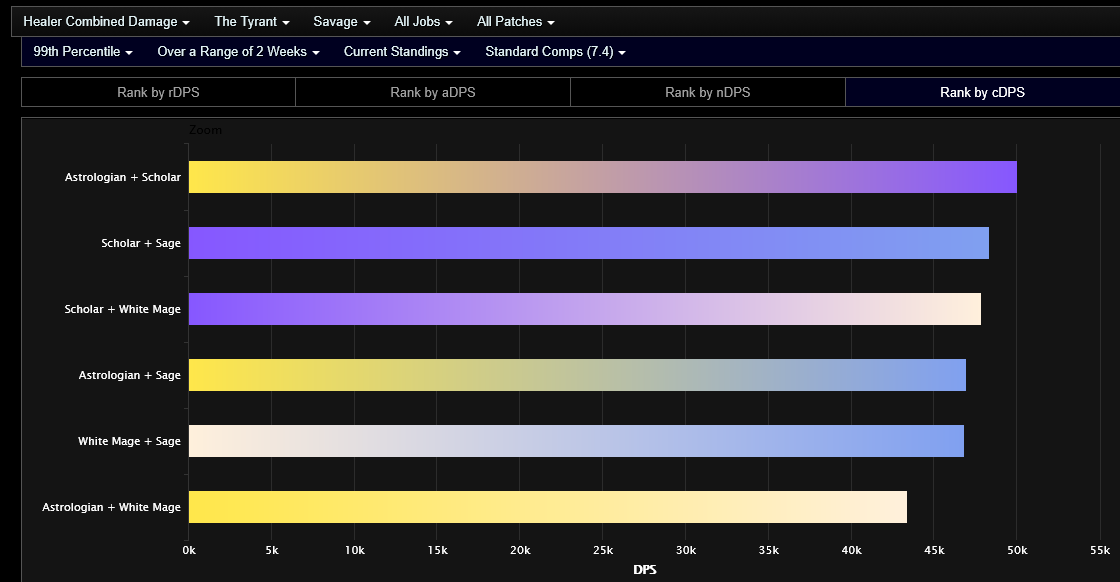Switch to the Rank by aDPS tab
This screenshot has height=582, width=1120.
coord(433,92)
